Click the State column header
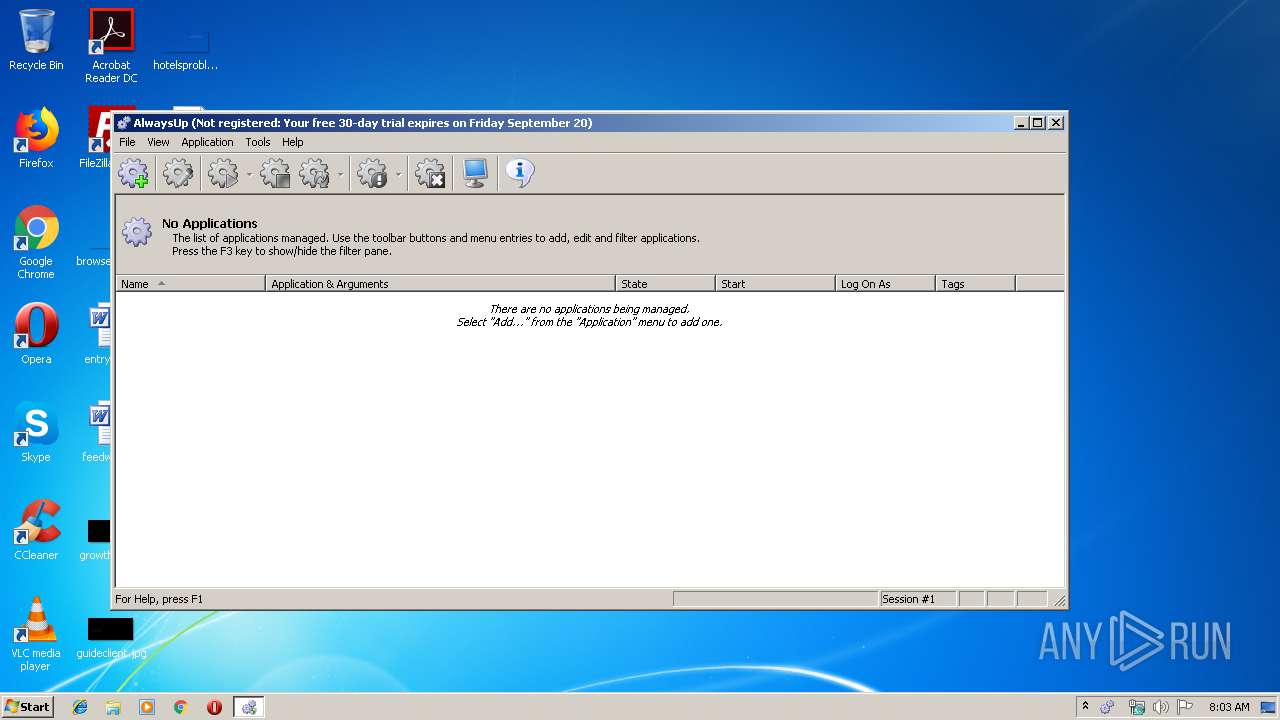This screenshot has width=1280, height=720. click(666, 284)
